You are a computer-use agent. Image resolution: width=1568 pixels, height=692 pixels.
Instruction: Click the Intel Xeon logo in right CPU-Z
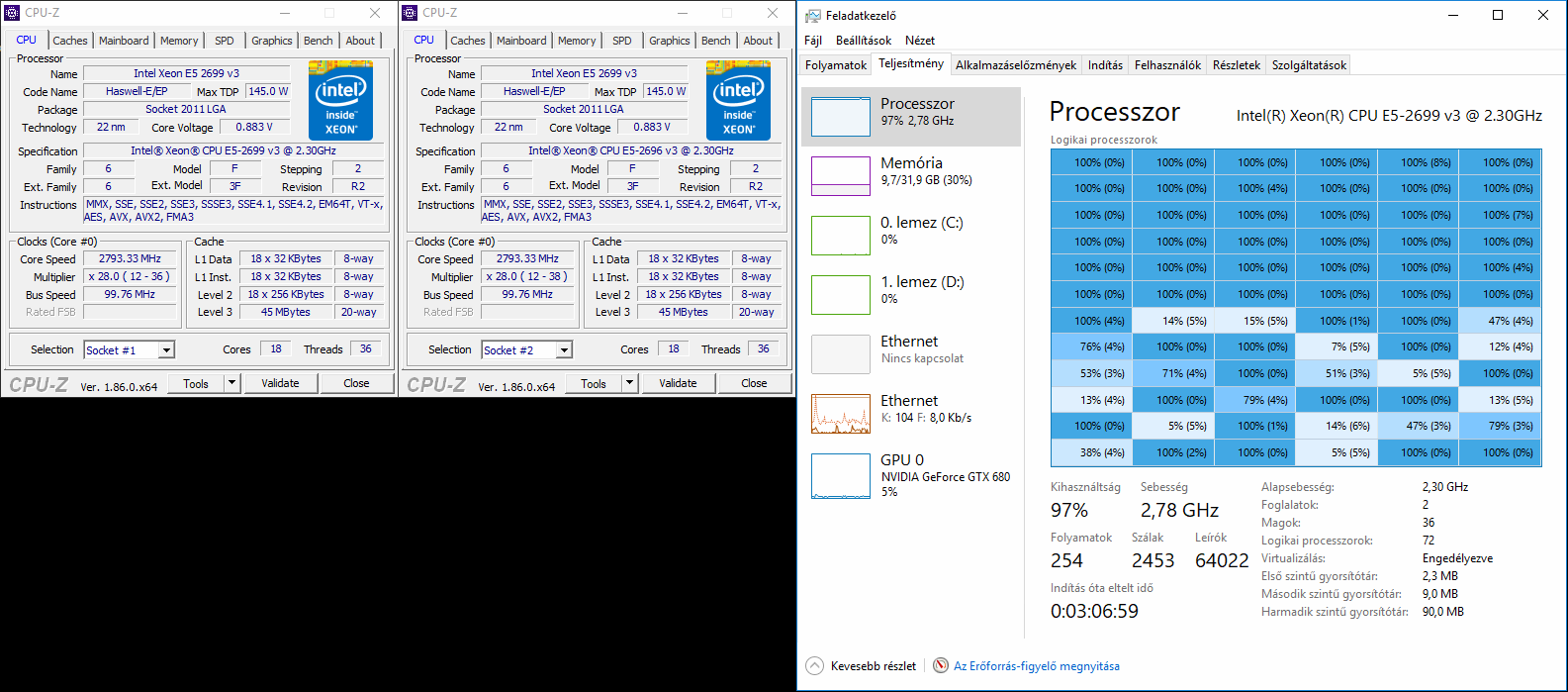pyautogui.click(x=738, y=100)
